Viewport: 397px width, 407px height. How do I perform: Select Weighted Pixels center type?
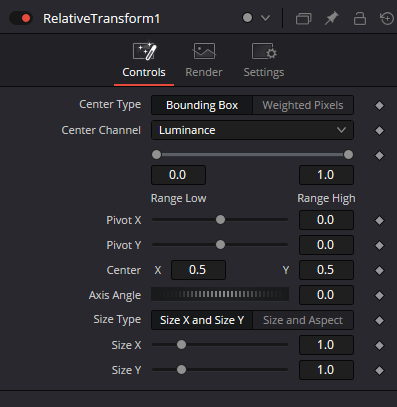303,105
